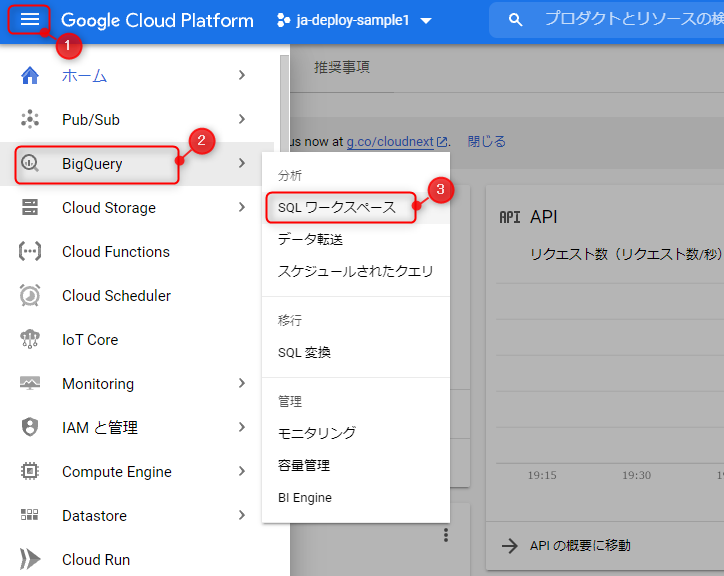Select SQL ワークスペース from BigQuery submenu
Image resolution: width=724 pixels, height=576 pixels.
336,208
